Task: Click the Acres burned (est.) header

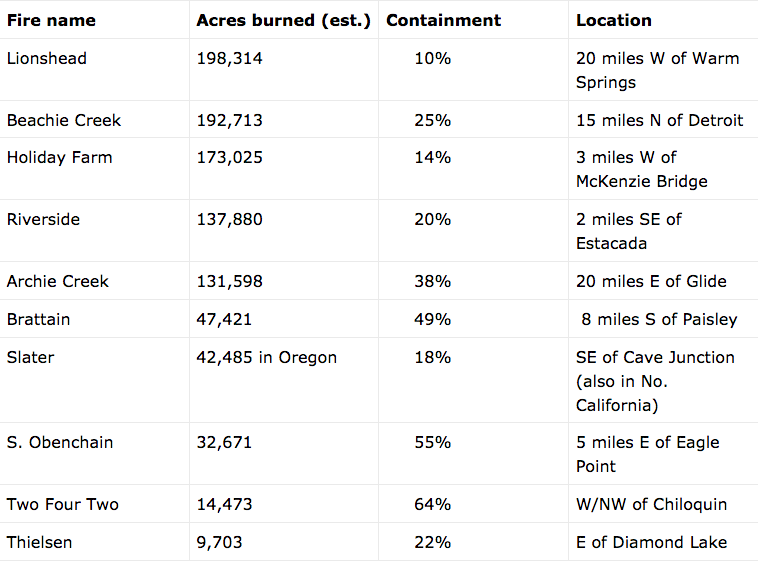Action: click(x=283, y=20)
